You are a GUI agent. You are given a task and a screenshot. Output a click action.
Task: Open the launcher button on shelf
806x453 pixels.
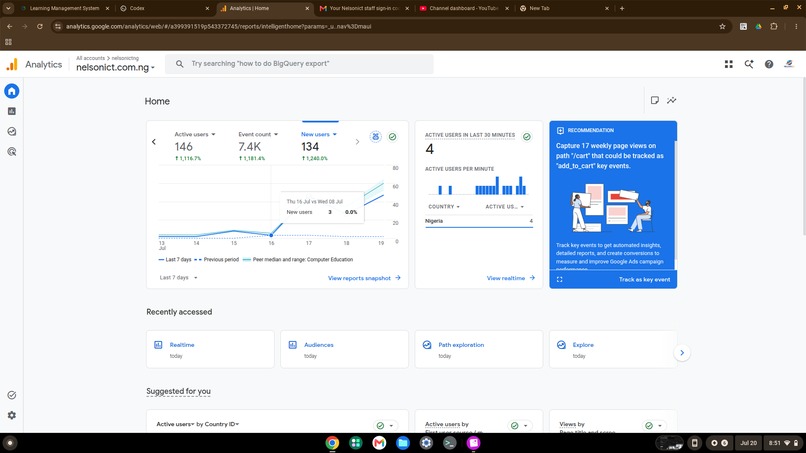pyautogui.click(x=10, y=443)
